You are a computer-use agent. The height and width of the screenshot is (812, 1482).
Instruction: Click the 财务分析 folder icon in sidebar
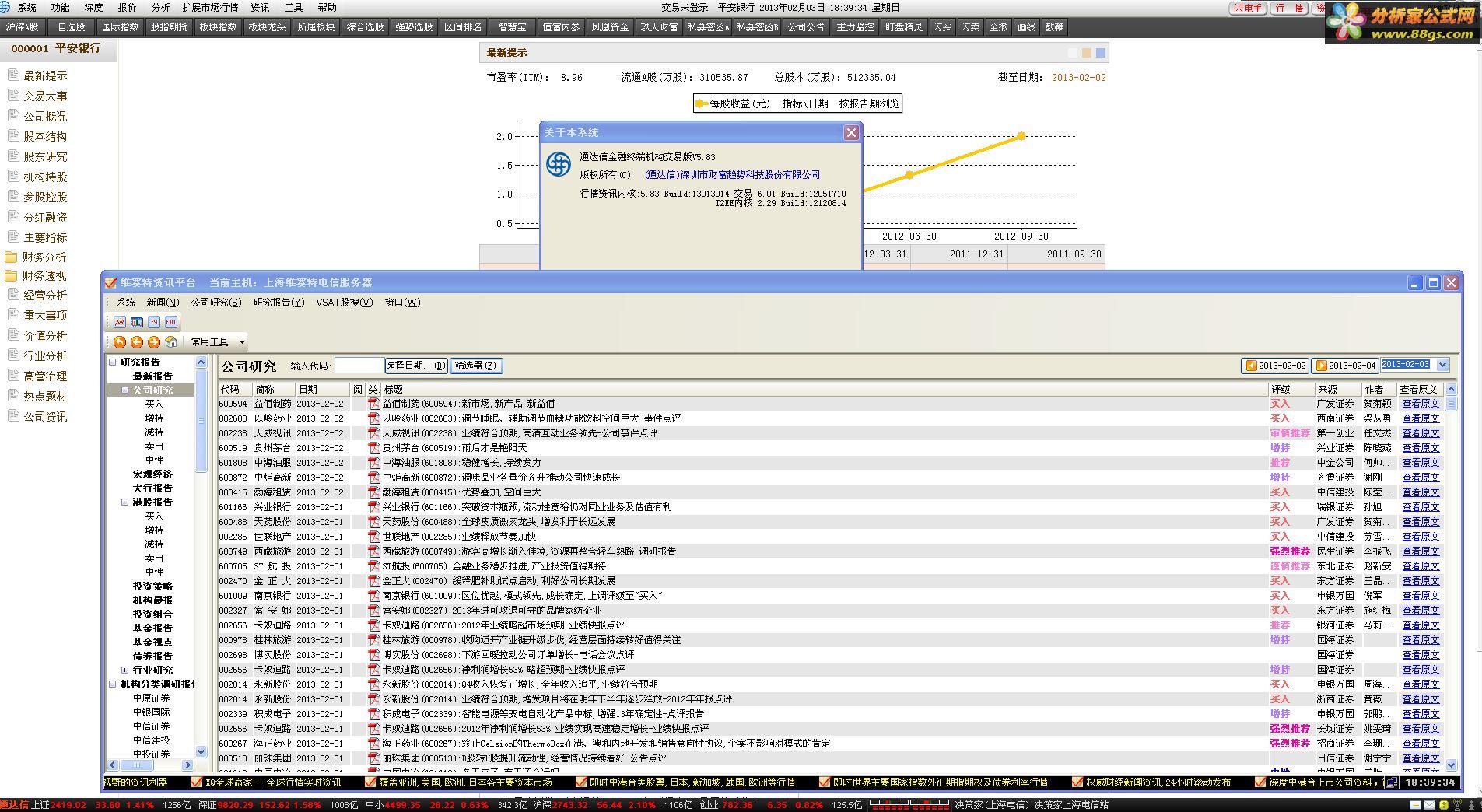click(11, 257)
